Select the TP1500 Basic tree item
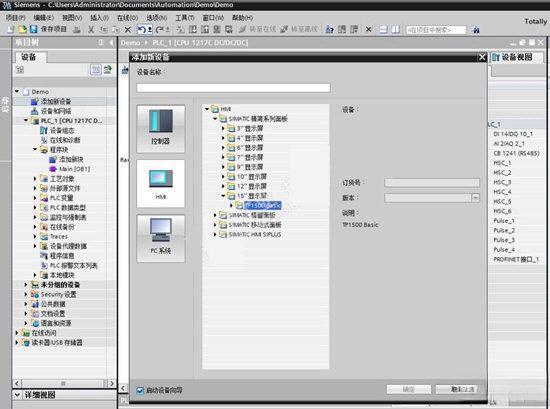550x409 pixels. 263,205
